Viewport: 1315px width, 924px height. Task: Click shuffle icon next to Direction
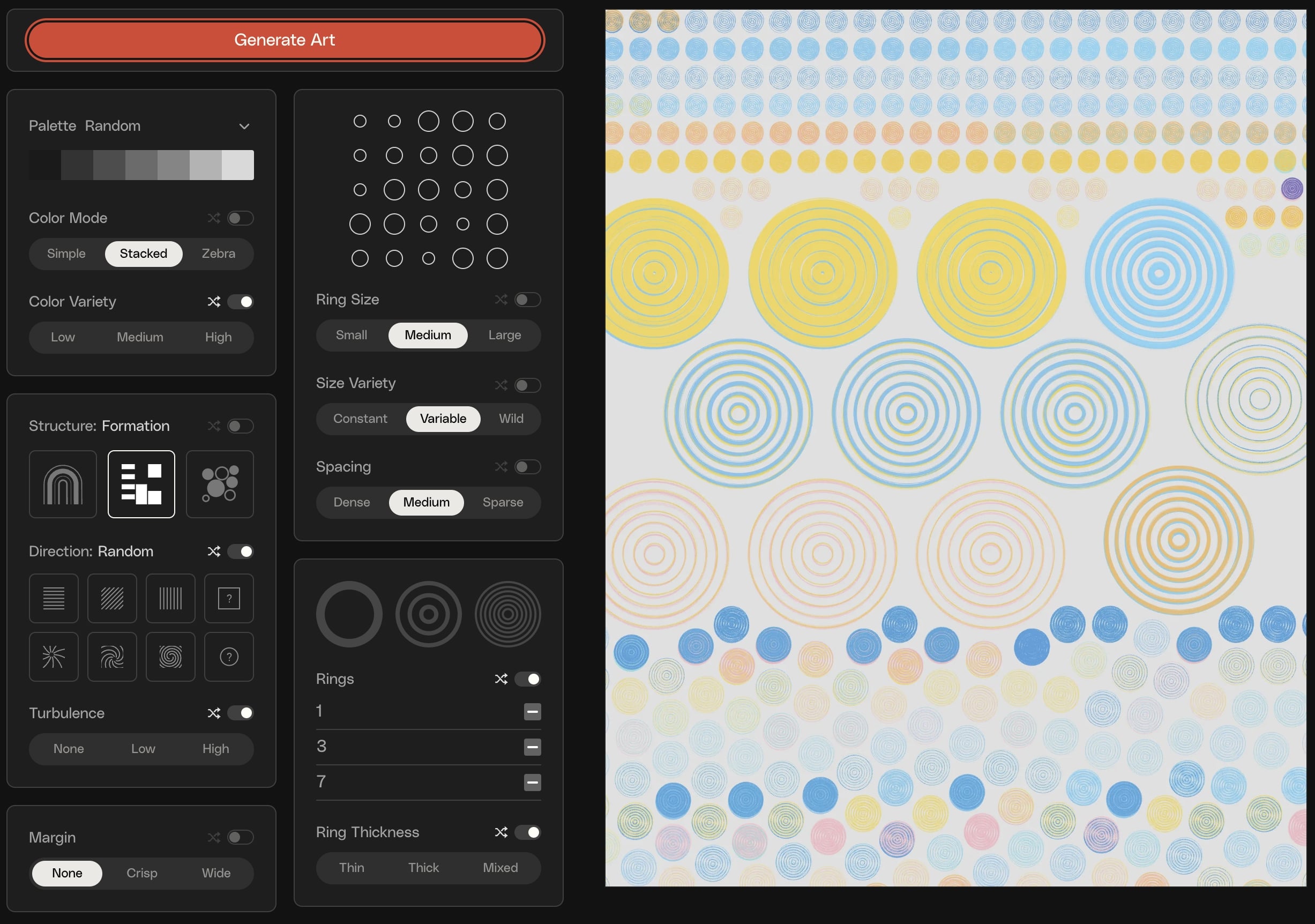click(214, 551)
